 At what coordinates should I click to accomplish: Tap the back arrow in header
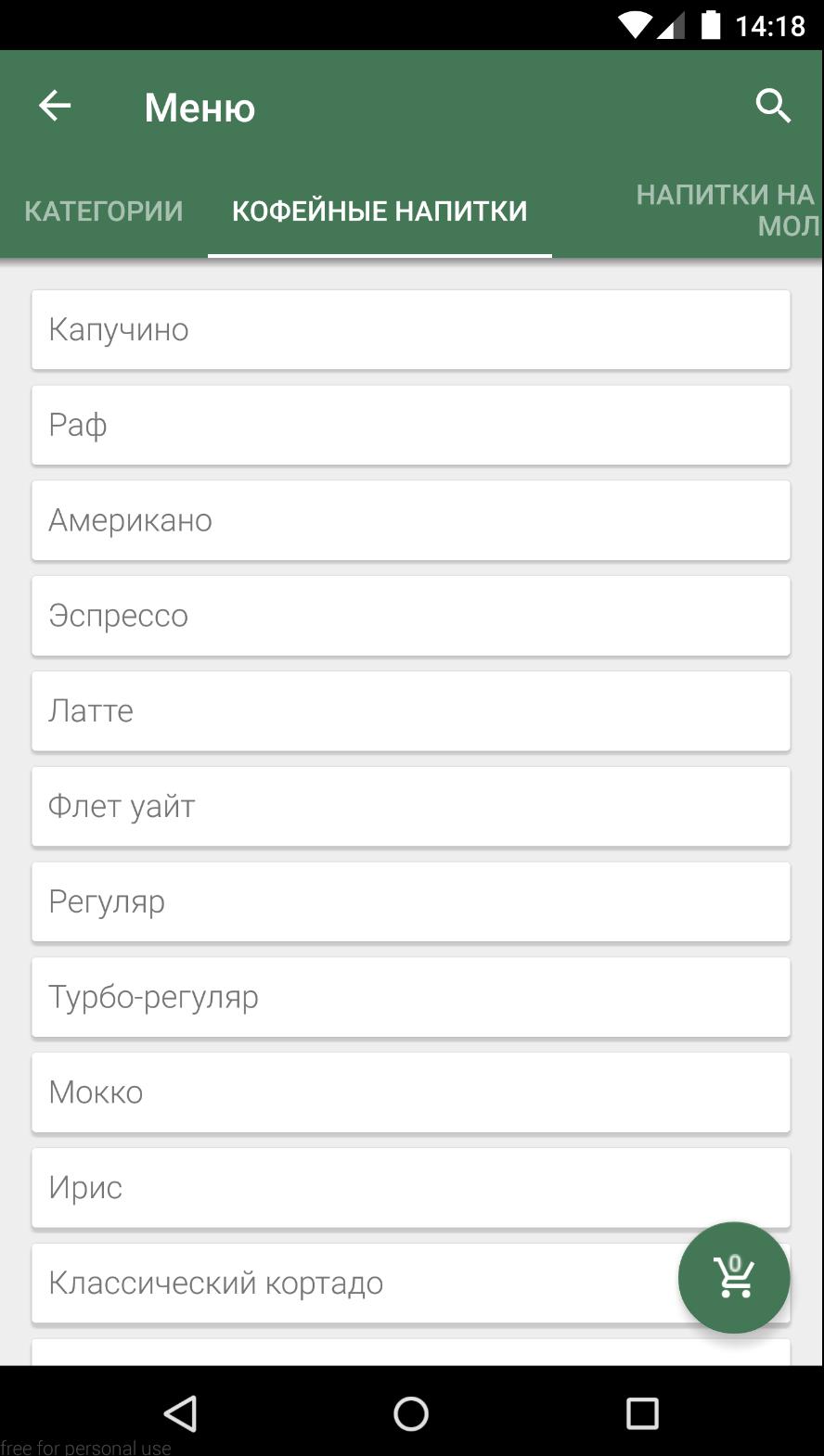55,106
